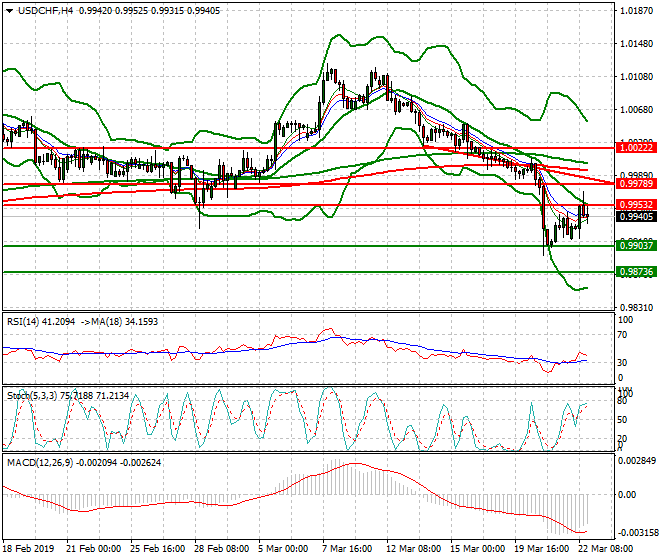Select the red 1.00222 resistance level label
Viewport: 660px width, 560px height.
click(636, 147)
